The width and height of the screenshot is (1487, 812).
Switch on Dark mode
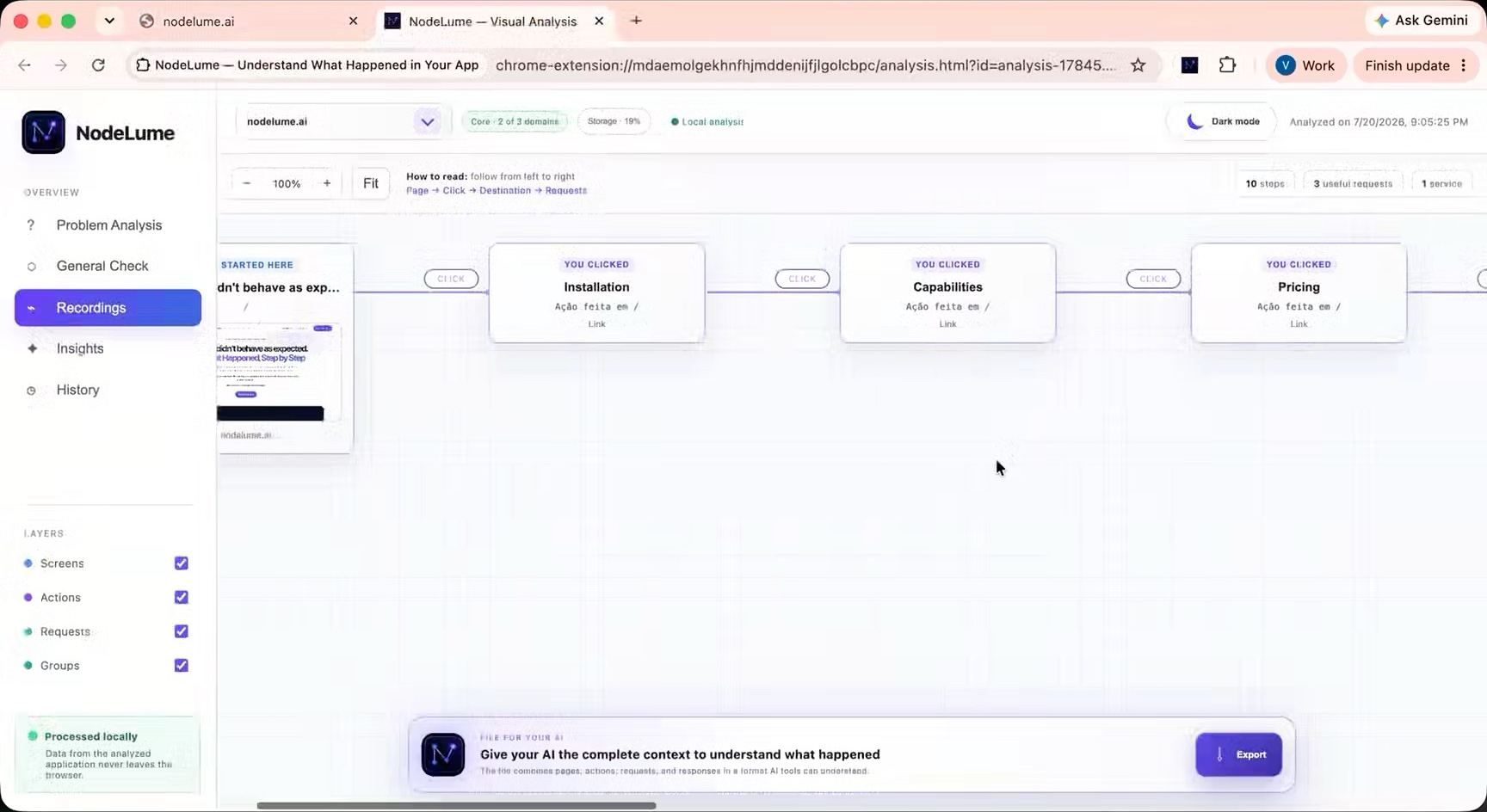pos(1223,121)
